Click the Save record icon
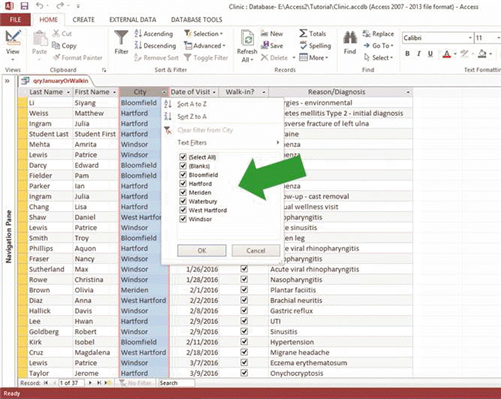The image size is (501, 399). click(x=265, y=45)
